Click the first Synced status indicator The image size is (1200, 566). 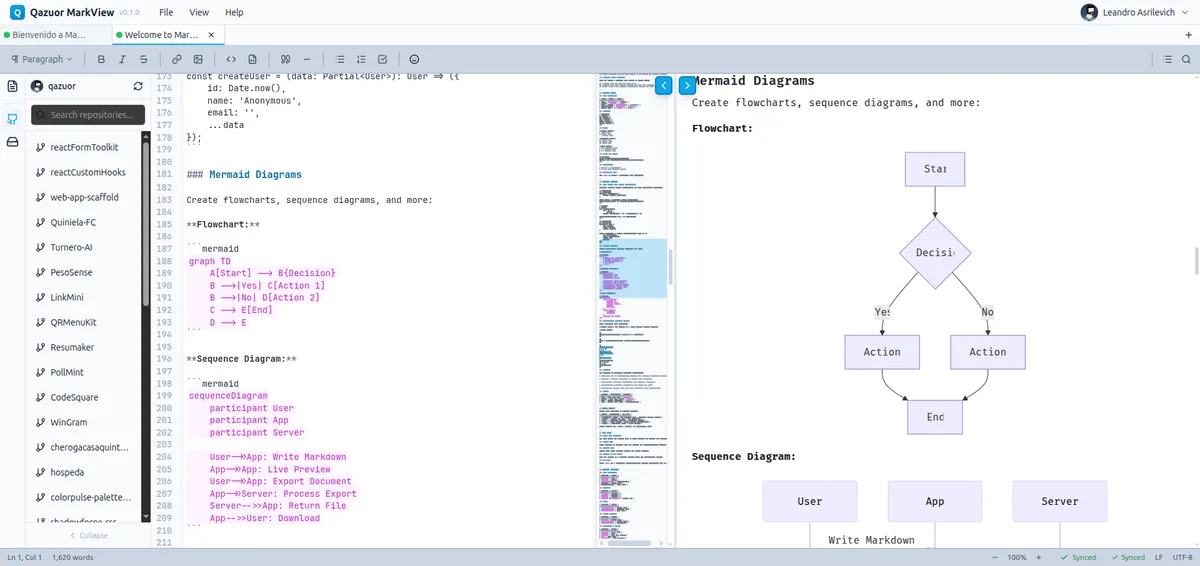tap(1078, 557)
